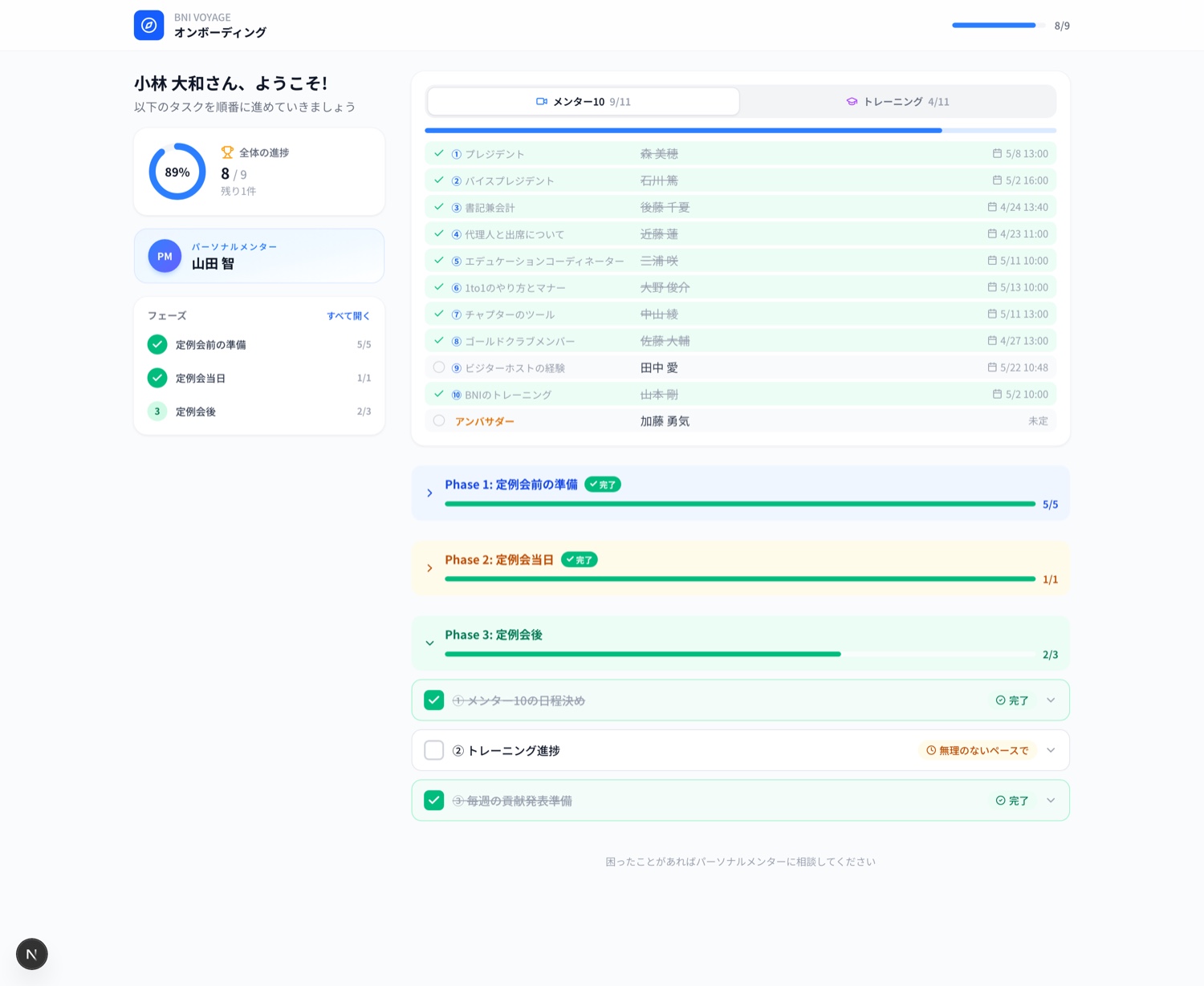
Task: Uncheck the メンター10の日程決め task checkbox
Action: click(434, 700)
